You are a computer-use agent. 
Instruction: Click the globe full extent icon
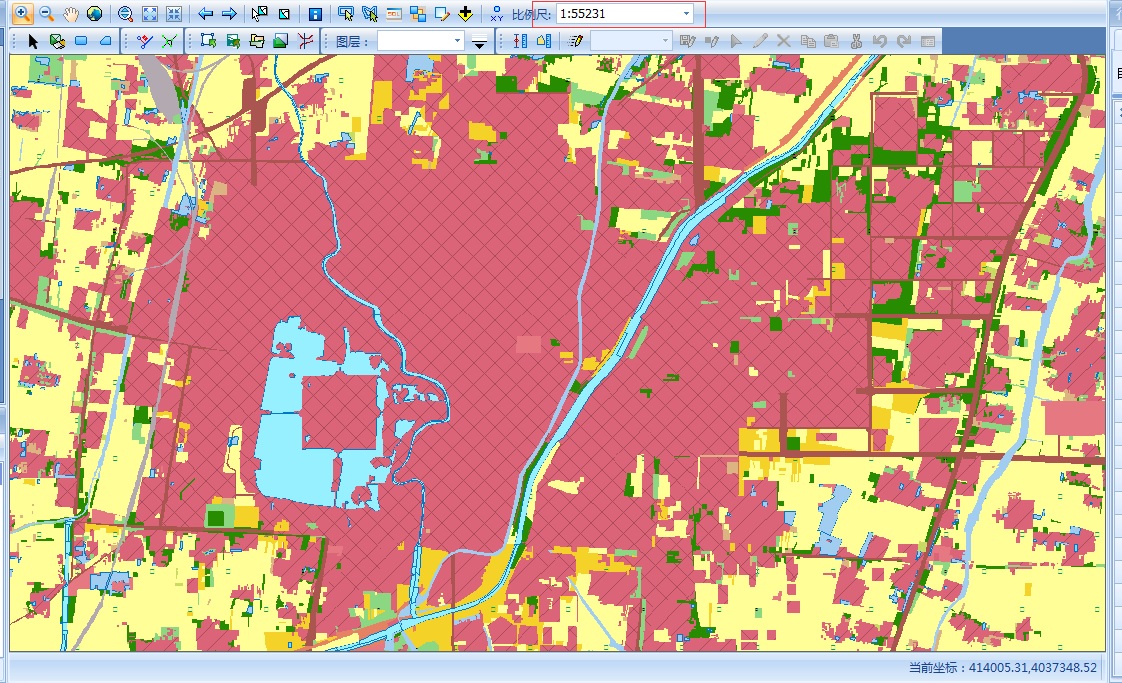pyautogui.click(x=94, y=13)
